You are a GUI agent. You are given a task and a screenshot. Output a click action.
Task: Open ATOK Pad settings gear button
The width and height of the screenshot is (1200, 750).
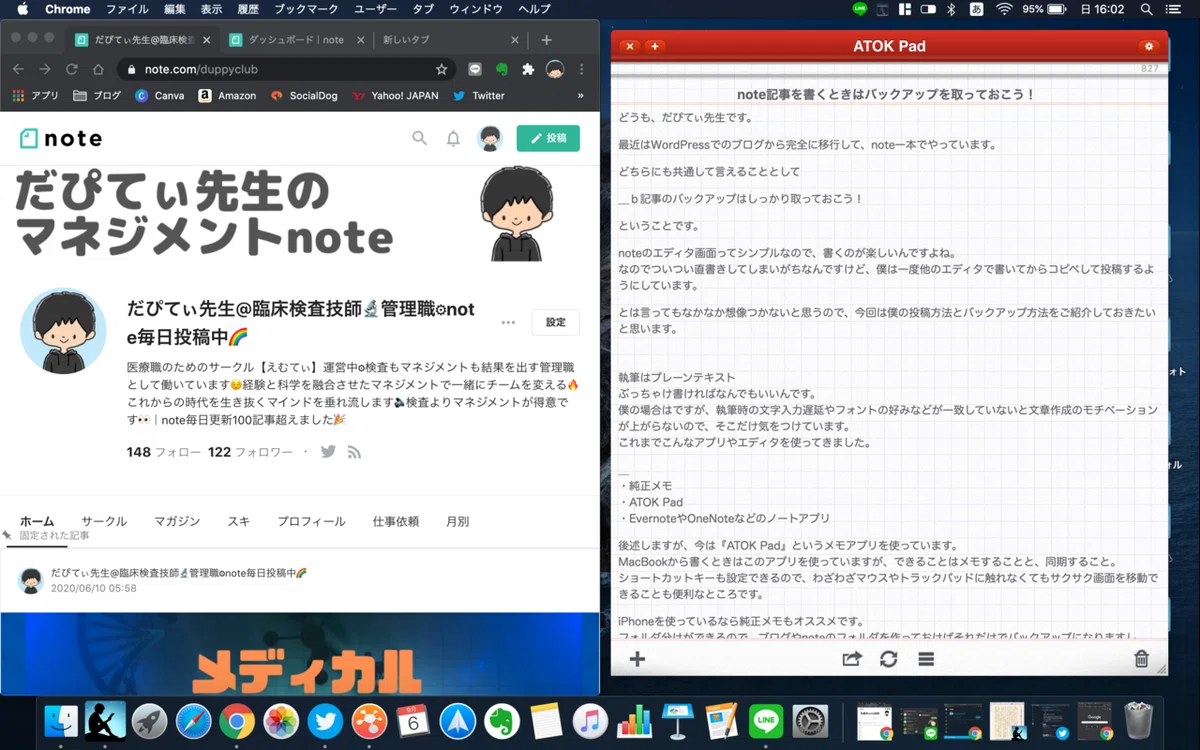click(1149, 46)
